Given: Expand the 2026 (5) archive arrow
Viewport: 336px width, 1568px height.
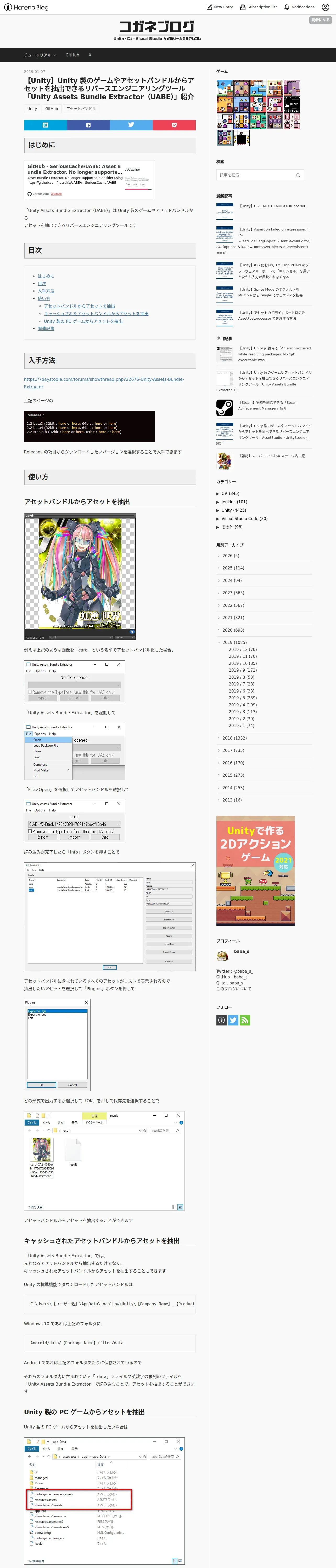Looking at the screenshot, I should pos(219,556).
